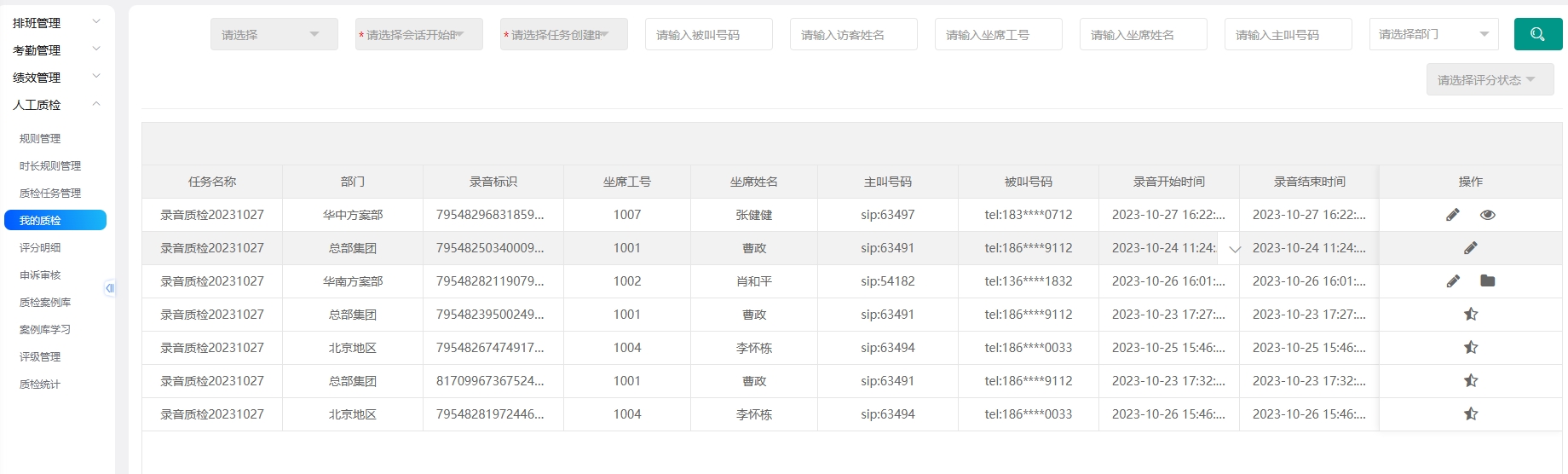Open the 请选择部门 department dropdown
The height and width of the screenshot is (474, 1568).
[1433, 35]
